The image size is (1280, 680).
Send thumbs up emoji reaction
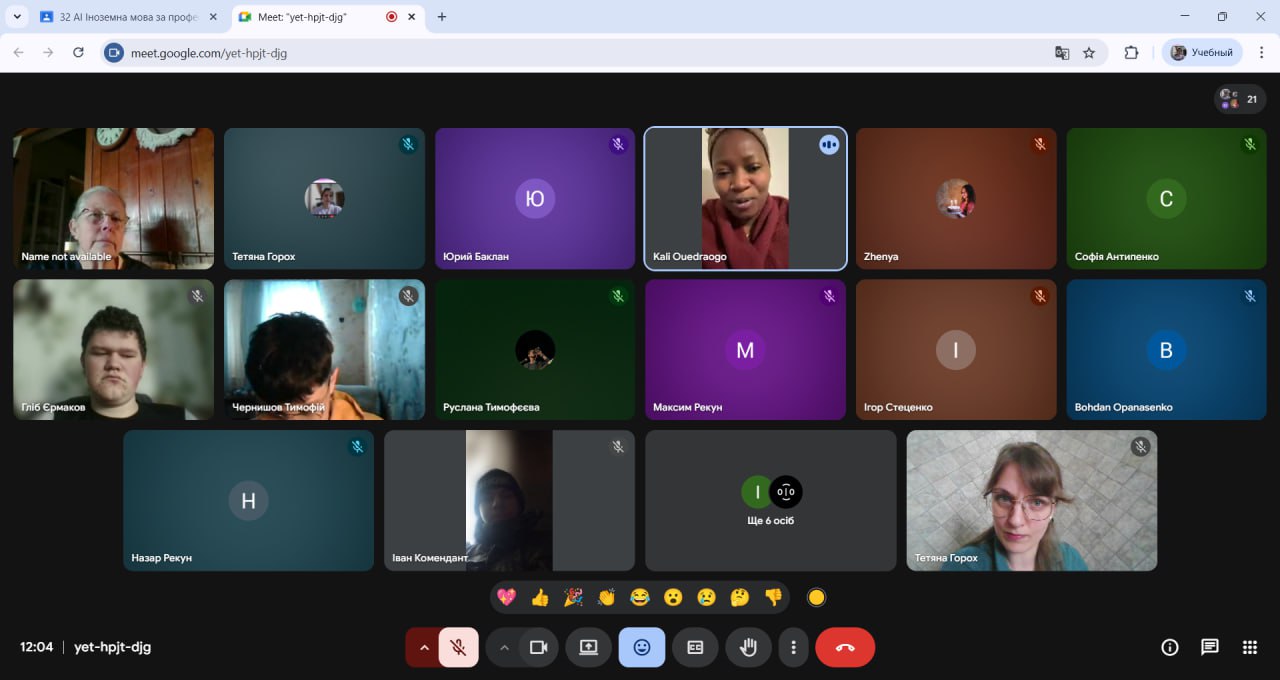(x=540, y=597)
